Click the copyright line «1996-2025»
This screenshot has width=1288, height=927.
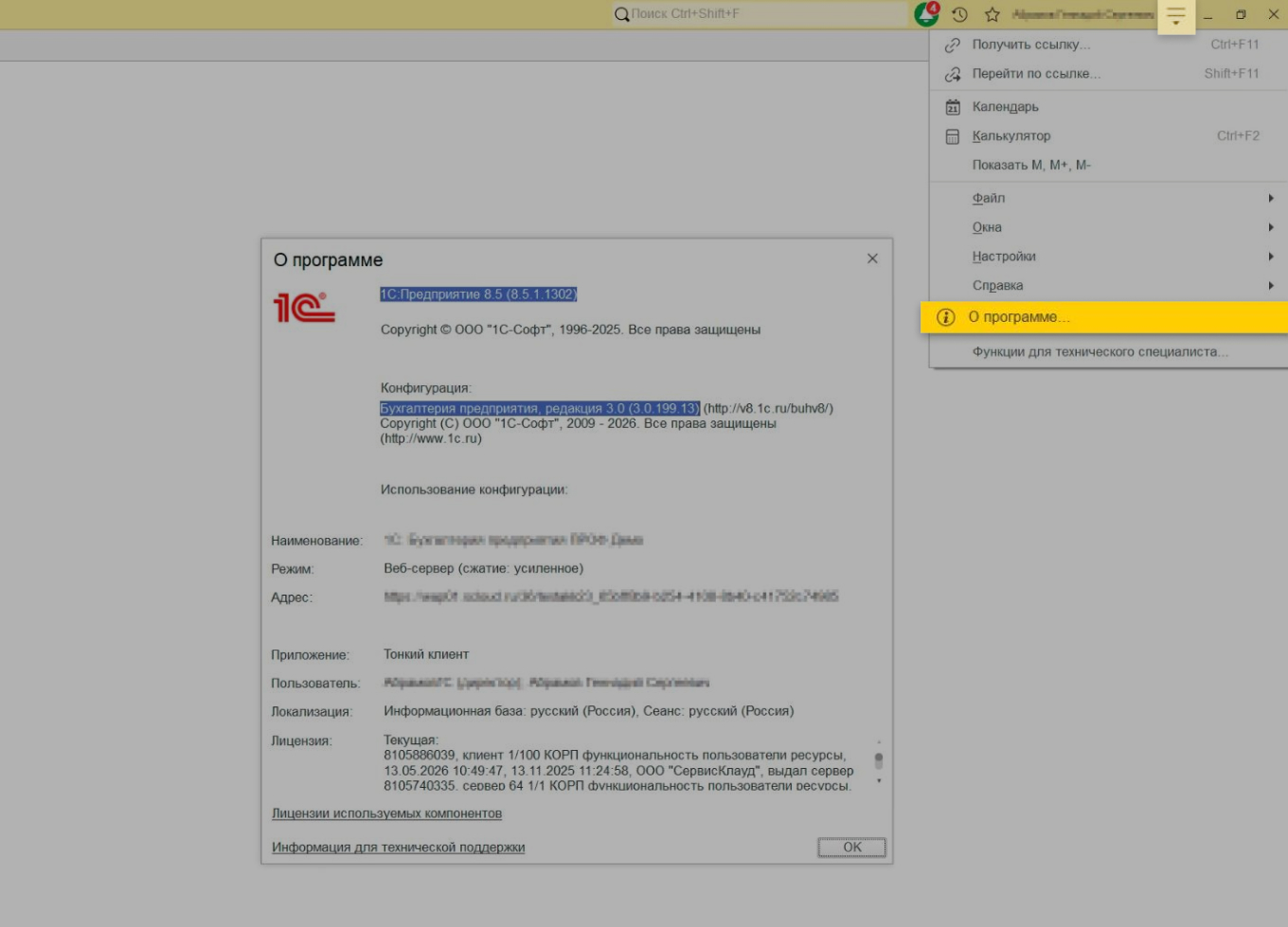click(x=570, y=330)
